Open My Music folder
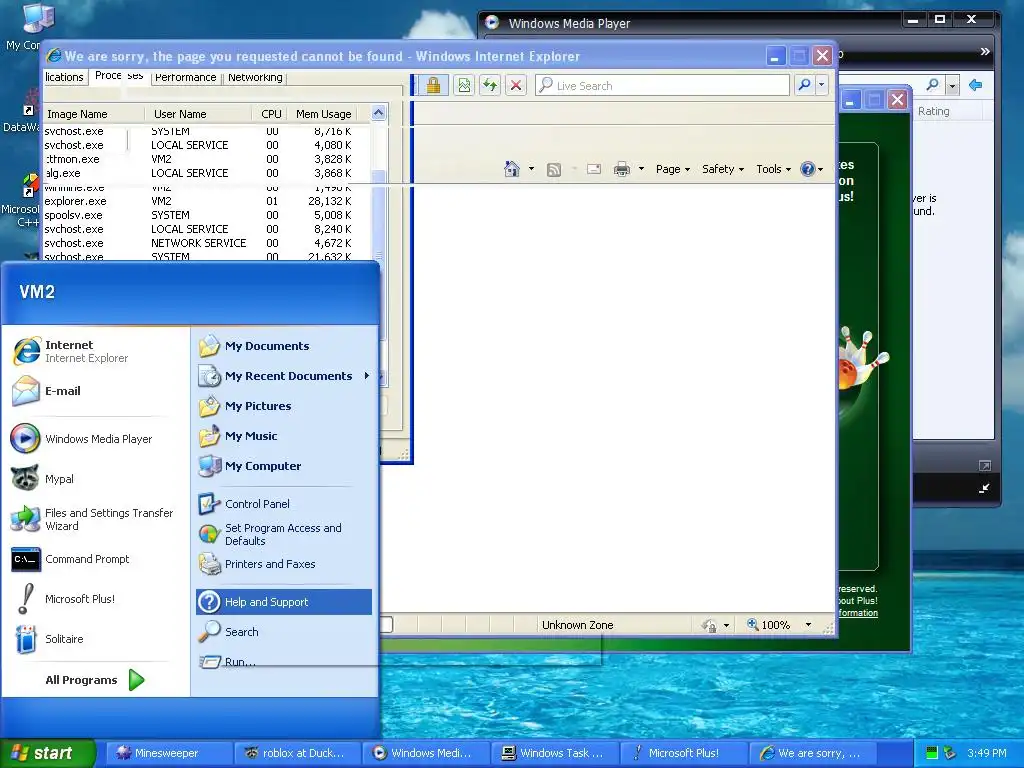This screenshot has height=768, width=1024. [284, 436]
